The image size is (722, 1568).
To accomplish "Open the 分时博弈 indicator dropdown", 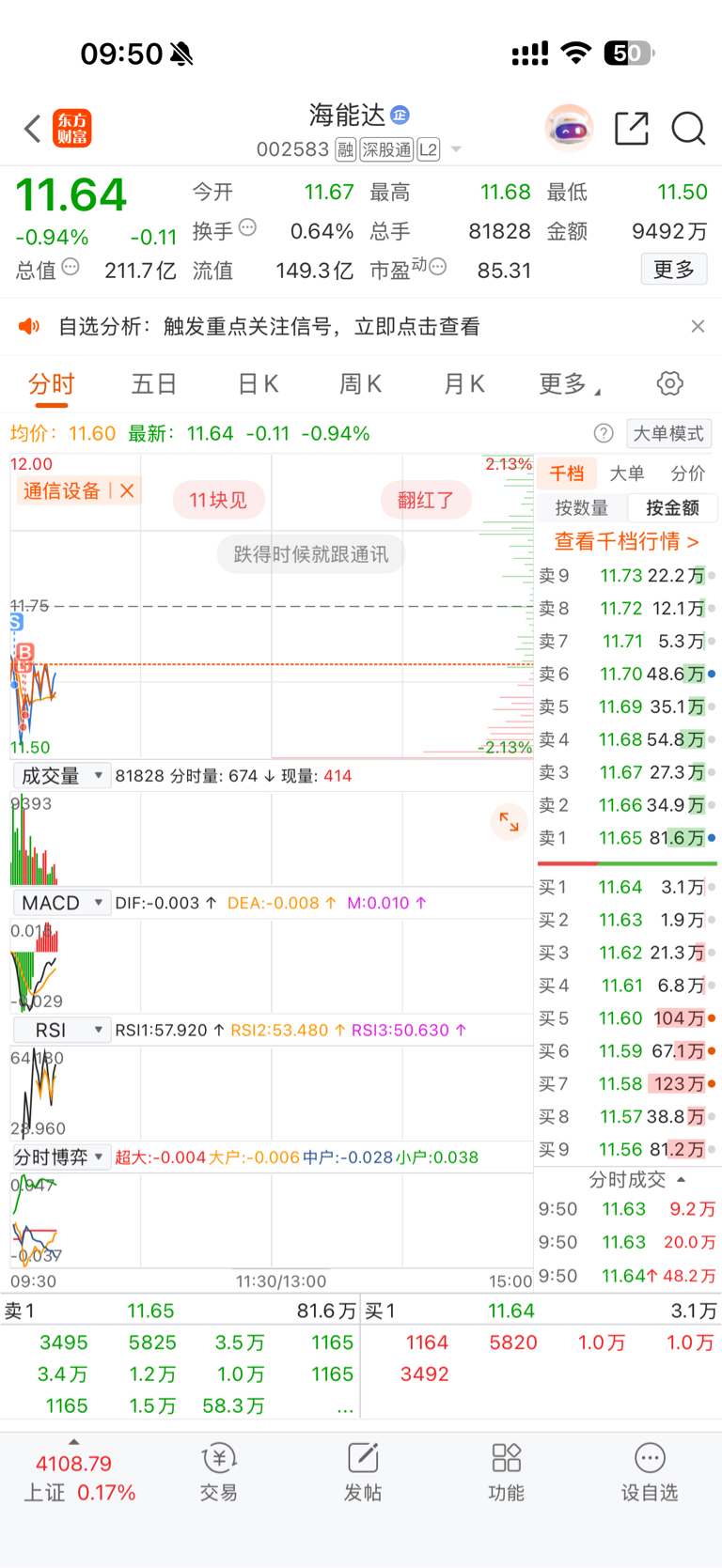I will [61, 1157].
